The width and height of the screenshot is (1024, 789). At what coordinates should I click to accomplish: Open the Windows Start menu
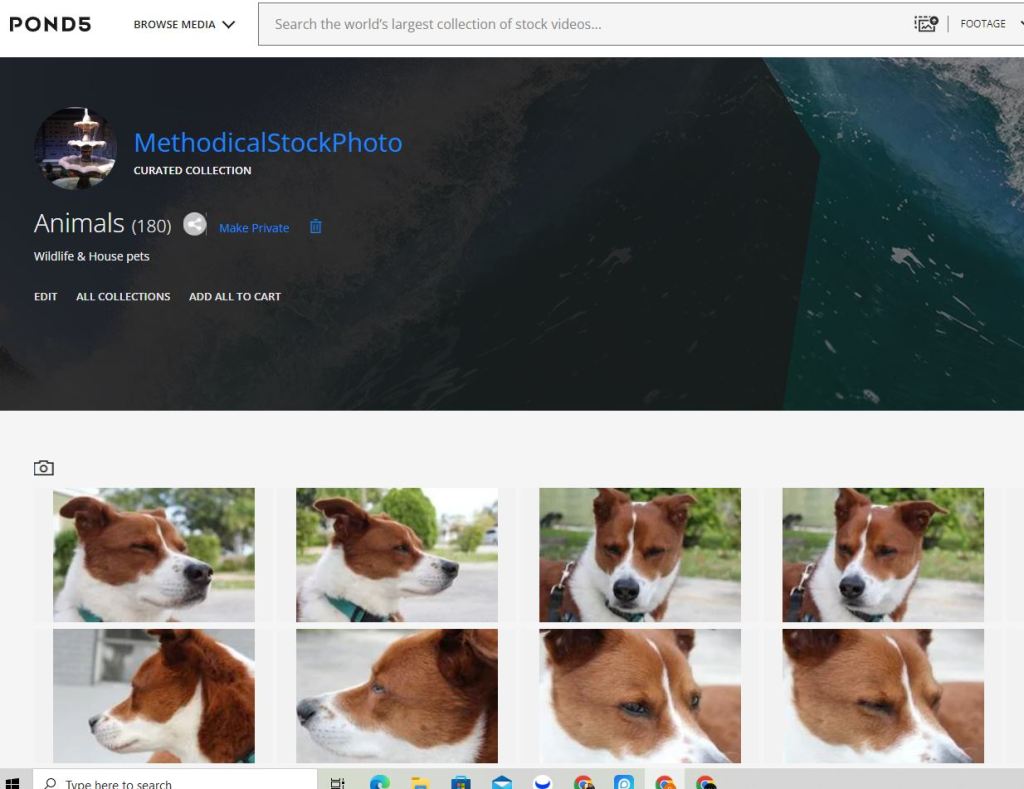pyautogui.click(x=13, y=783)
